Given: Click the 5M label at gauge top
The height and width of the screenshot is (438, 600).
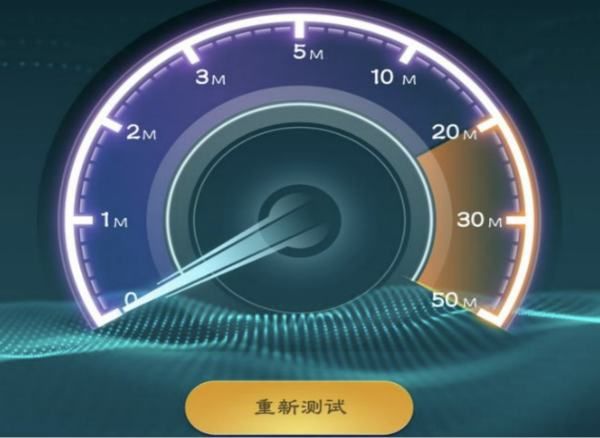Looking at the screenshot, I should point(308,52).
